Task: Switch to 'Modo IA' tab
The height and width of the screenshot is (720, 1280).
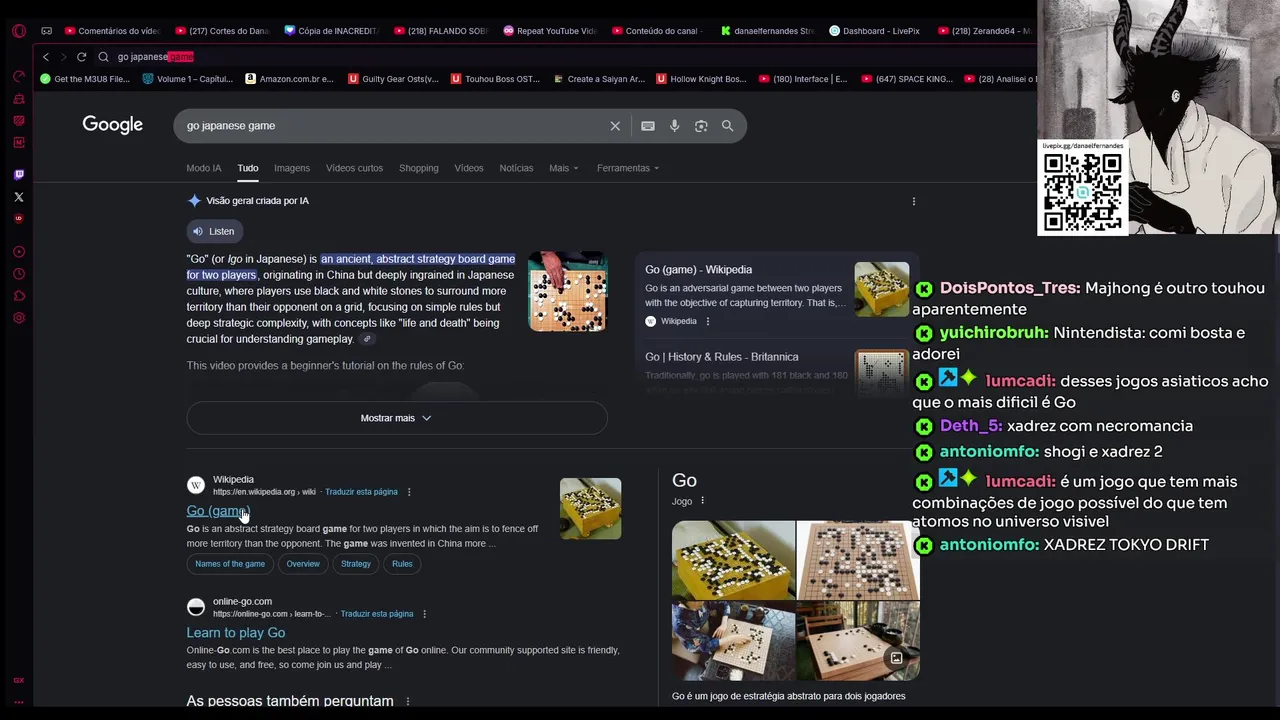Action: click(203, 168)
